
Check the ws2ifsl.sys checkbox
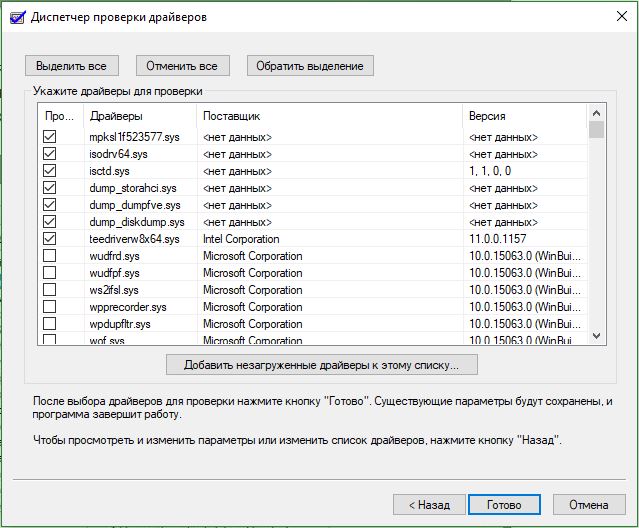[x=49, y=290]
